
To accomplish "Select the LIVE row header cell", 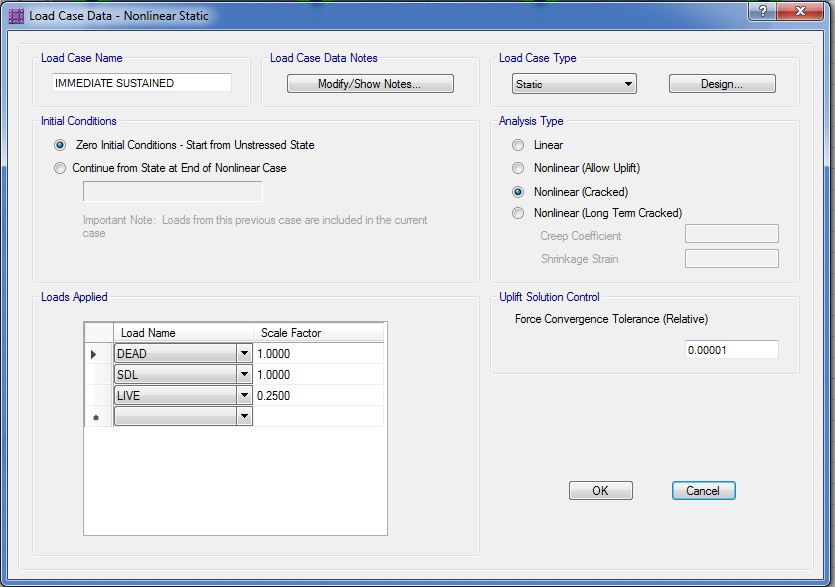I will (x=99, y=396).
